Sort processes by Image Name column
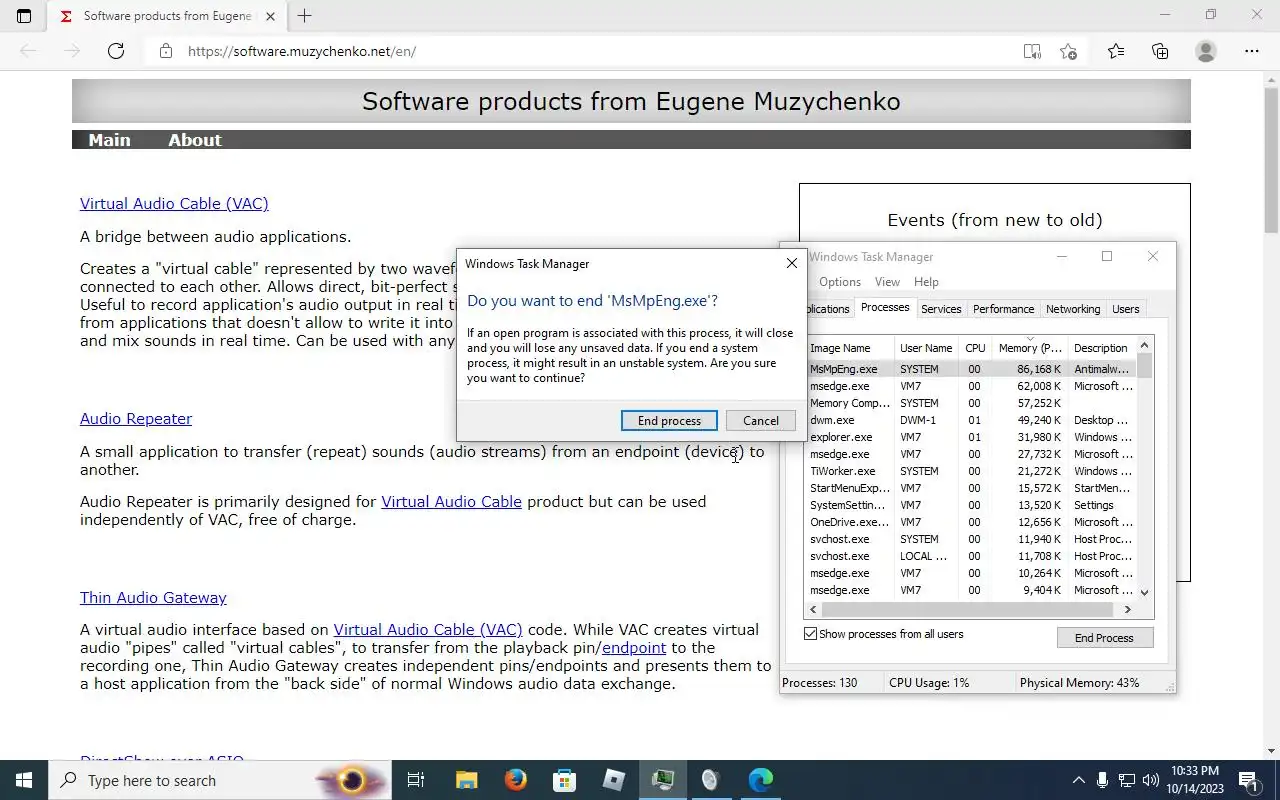The height and width of the screenshot is (800, 1280). coord(849,348)
